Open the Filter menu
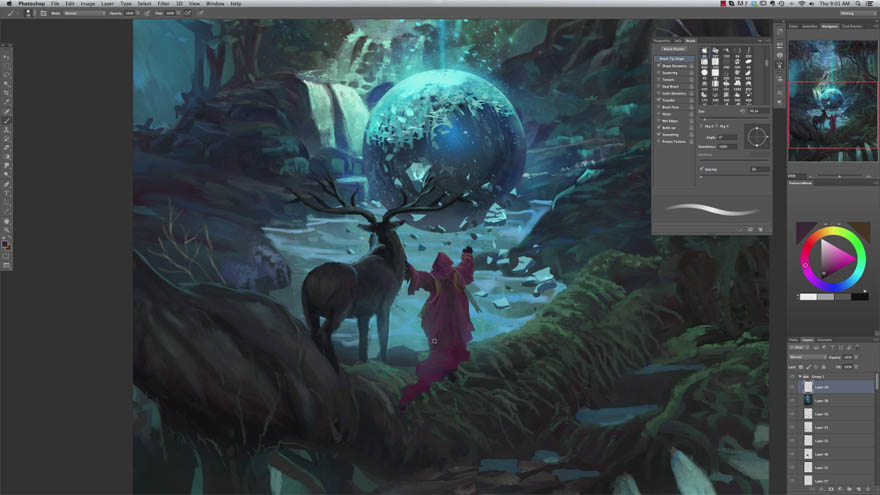The image size is (880, 495). pos(163,3)
